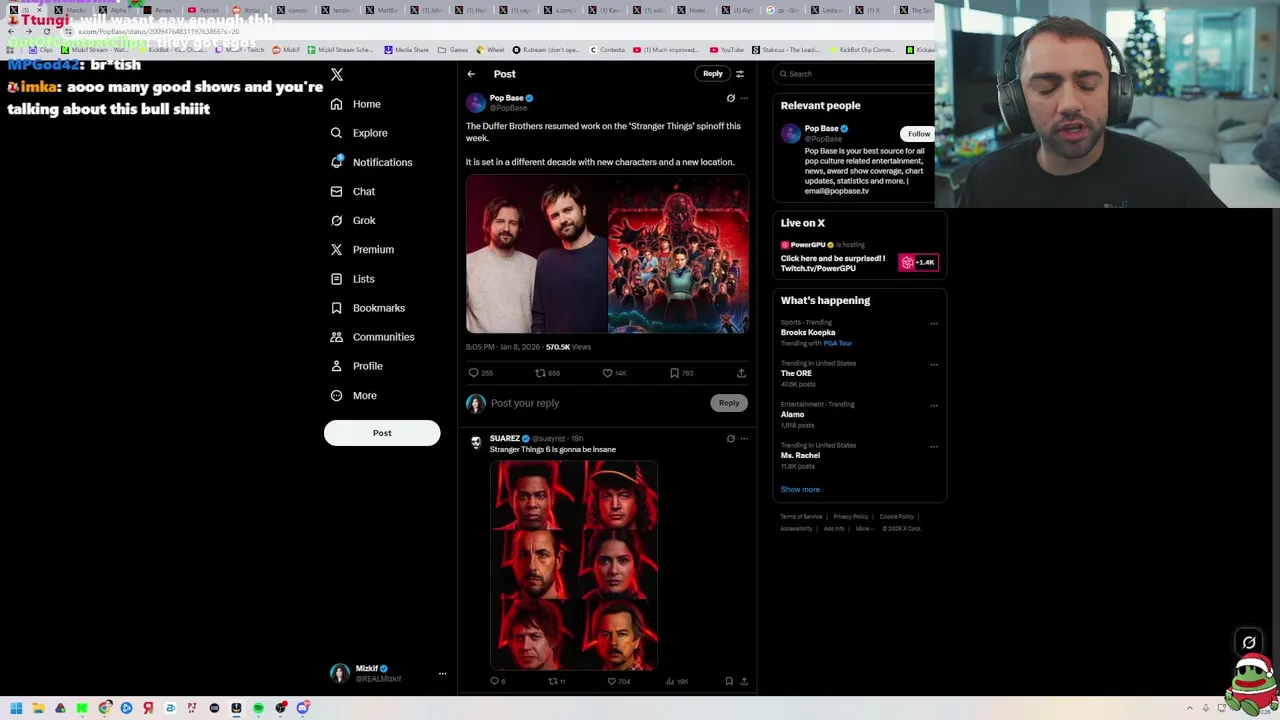The height and width of the screenshot is (720, 1280).
Task: Open Communities in the sidebar
Action: 372,337
